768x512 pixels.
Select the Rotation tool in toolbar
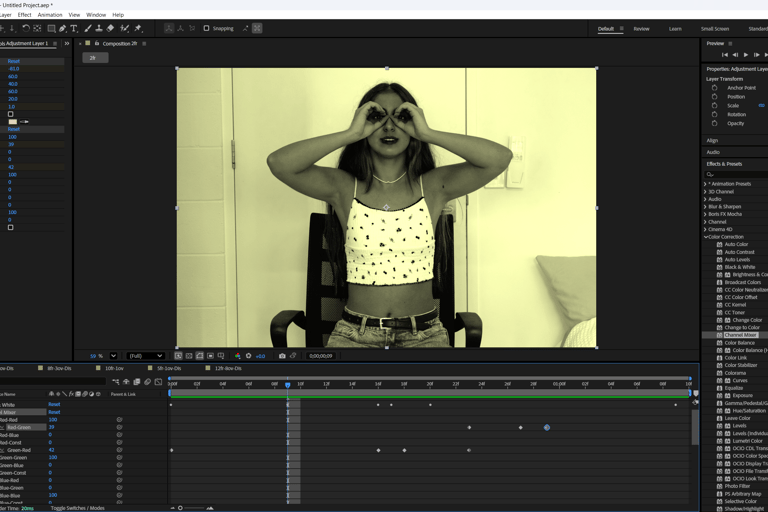(25, 28)
